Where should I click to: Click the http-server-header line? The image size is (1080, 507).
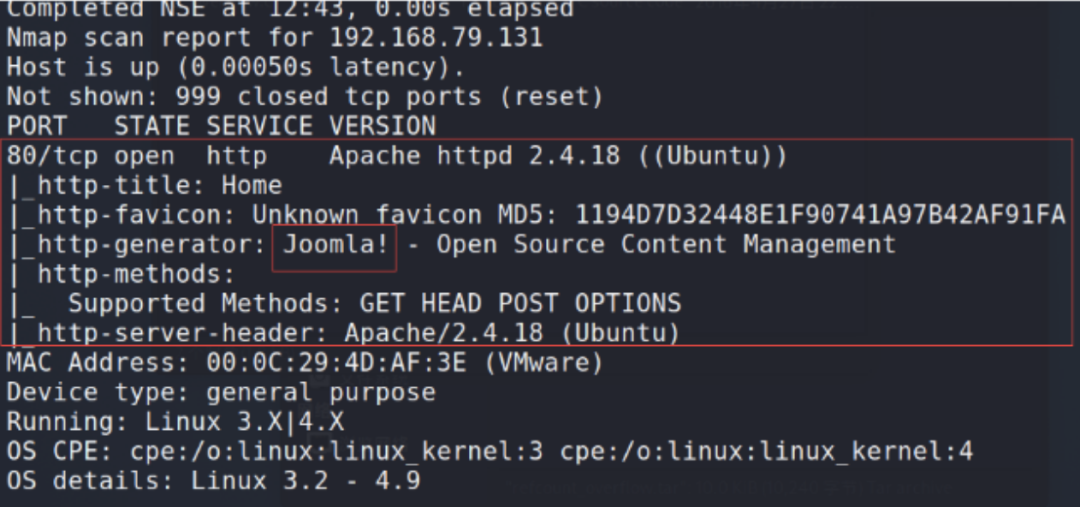pos(344,333)
